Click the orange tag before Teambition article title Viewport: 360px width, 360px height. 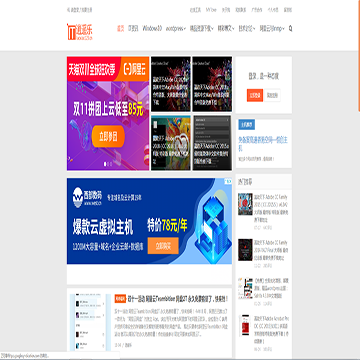[120, 299]
